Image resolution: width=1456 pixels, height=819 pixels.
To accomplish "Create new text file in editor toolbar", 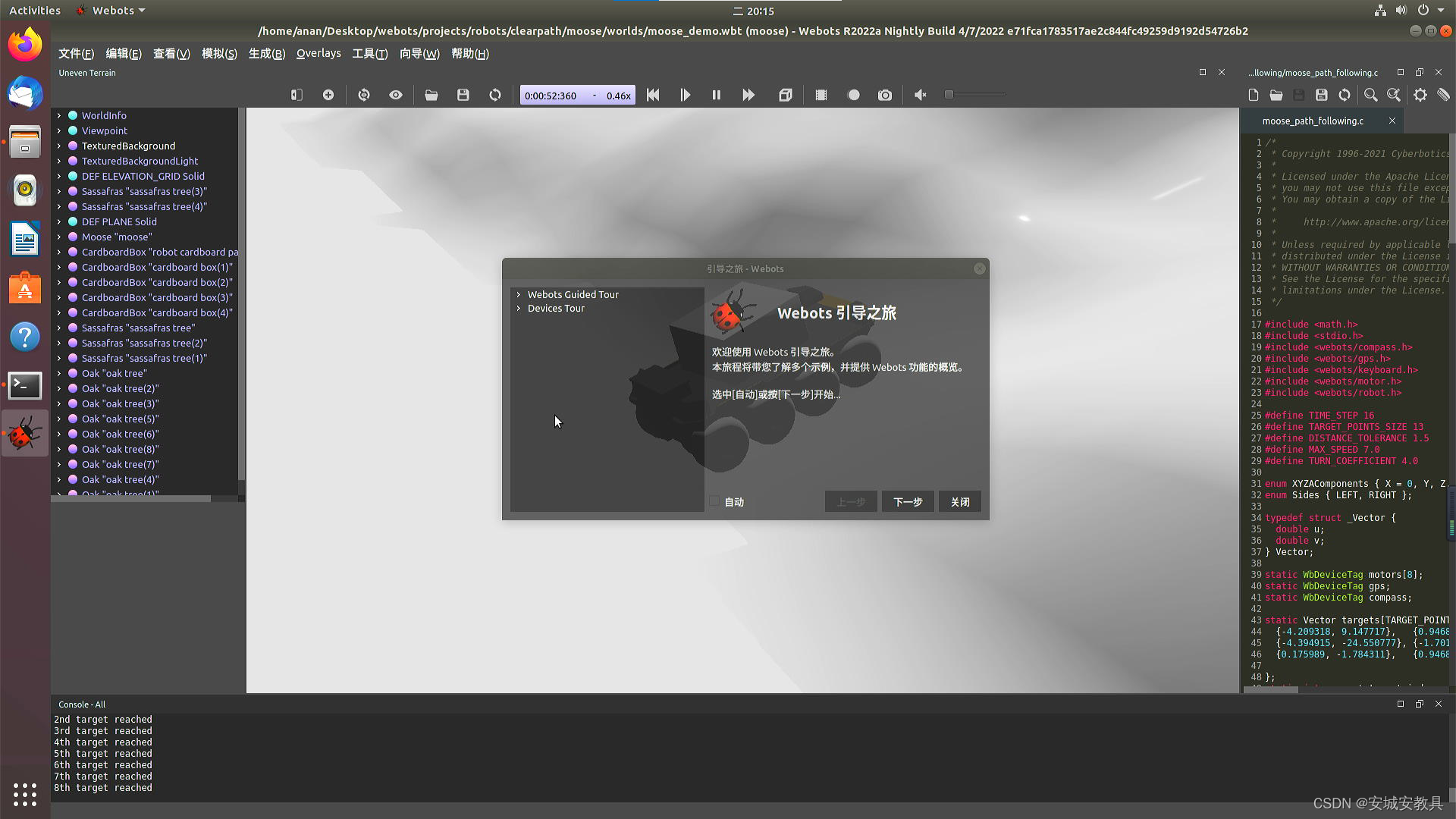I will coord(1254,95).
